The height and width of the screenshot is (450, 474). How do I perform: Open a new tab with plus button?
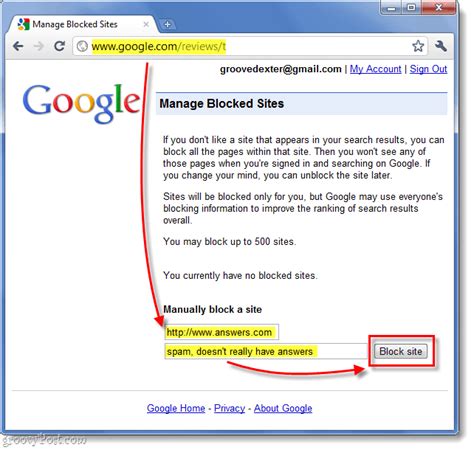167,24
